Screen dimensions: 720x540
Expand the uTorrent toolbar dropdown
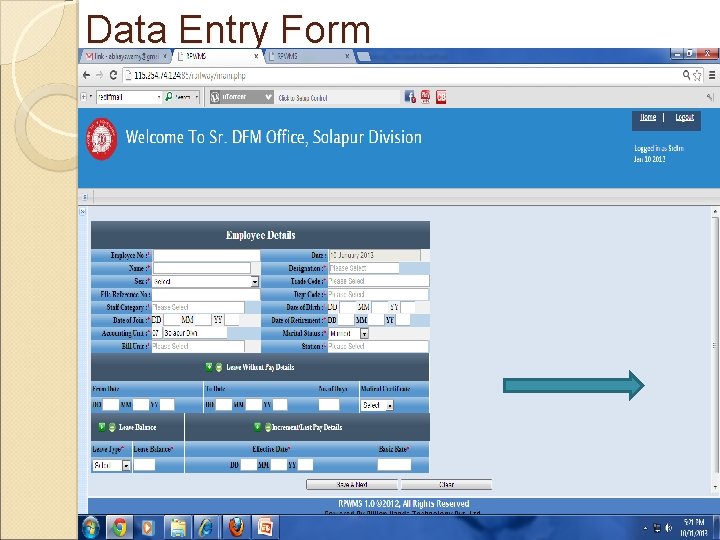(268, 97)
